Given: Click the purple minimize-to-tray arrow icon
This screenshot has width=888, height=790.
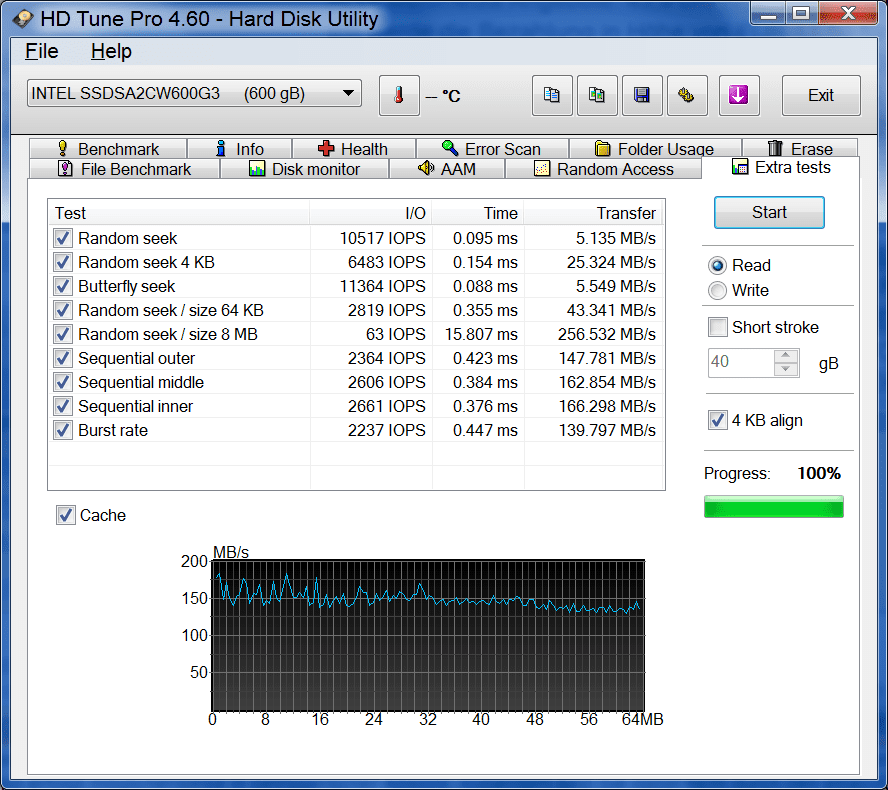Looking at the screenshot, I should [738, 95].
